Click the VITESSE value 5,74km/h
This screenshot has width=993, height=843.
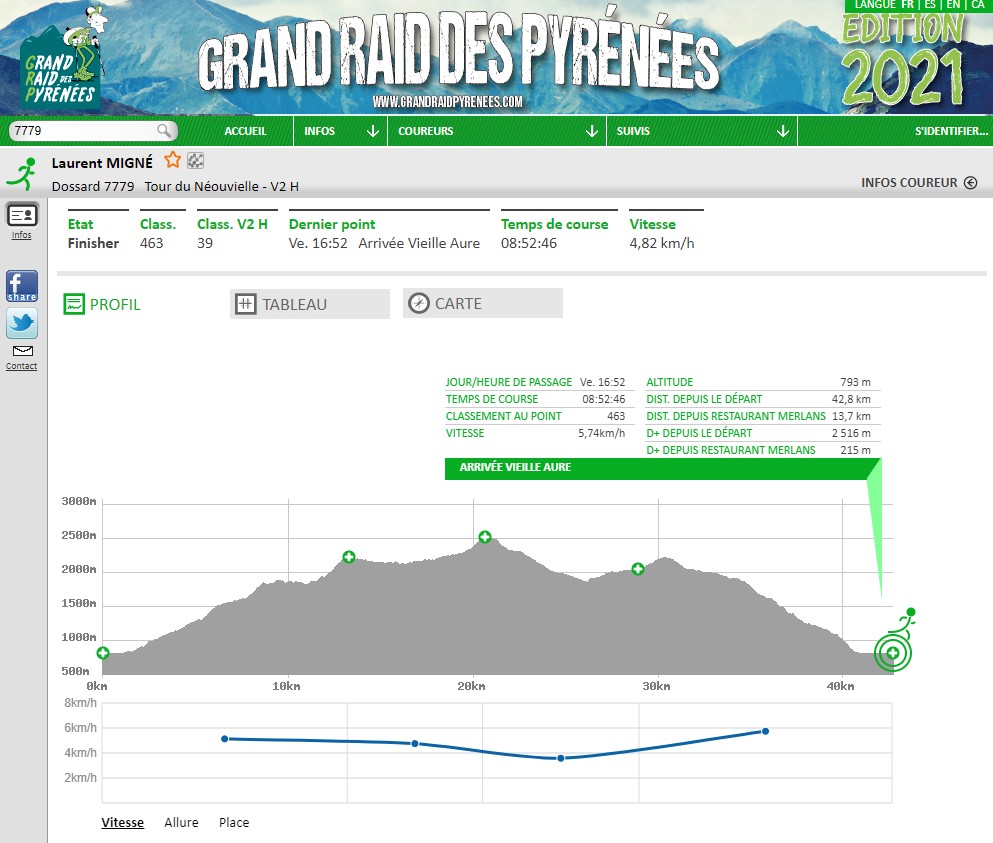click(601, 433)
